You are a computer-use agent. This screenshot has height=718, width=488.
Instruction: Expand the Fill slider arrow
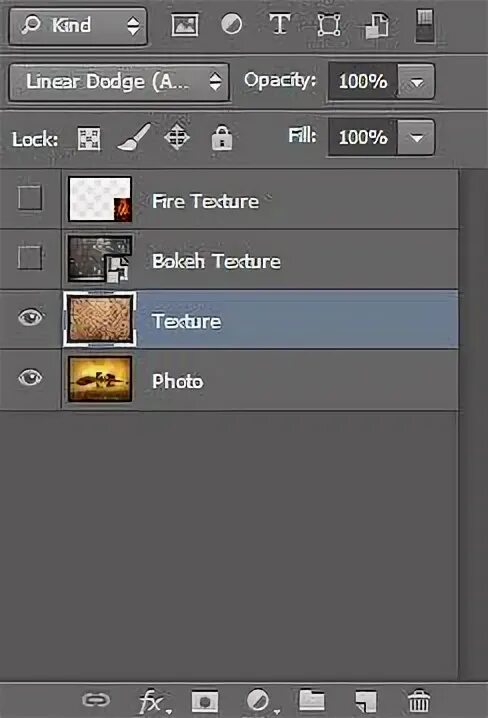pyautogui.click(x=416, y=137)
